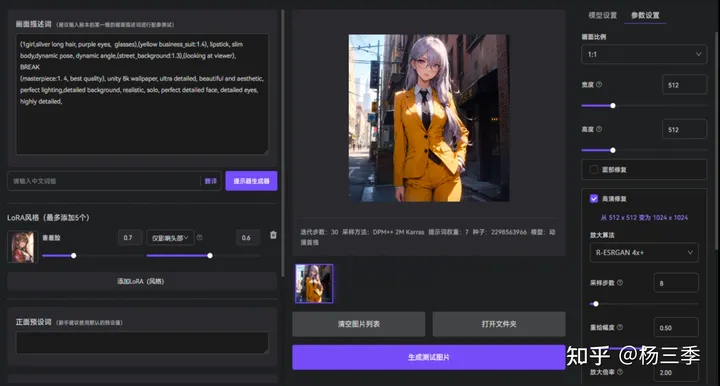Click the help icon next to 宽度

pos(599,84)
